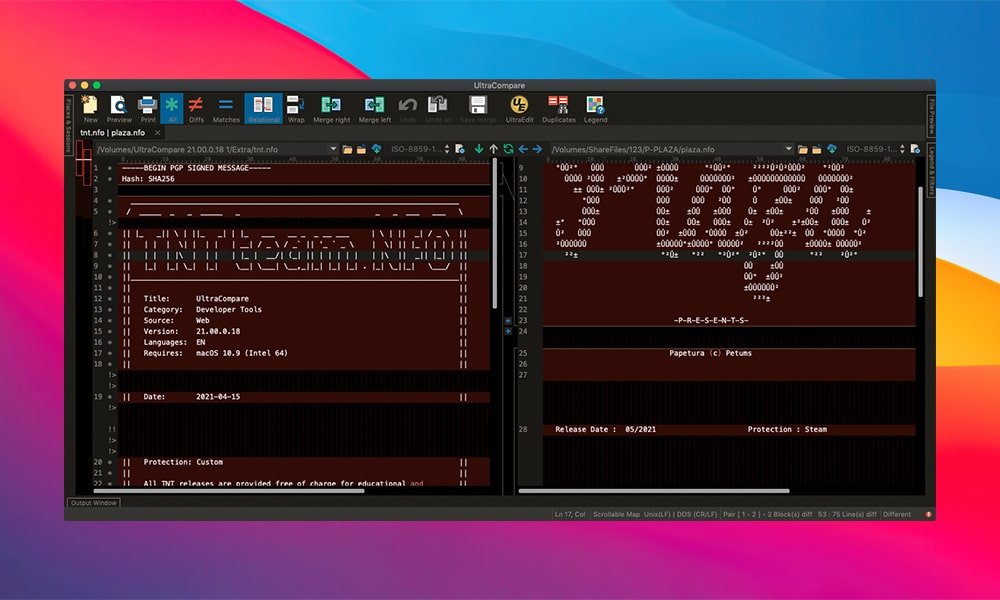This screenshot has width=1000, height=600.
Task: Click the Print icon in toolbar
Action: (147, 105)
